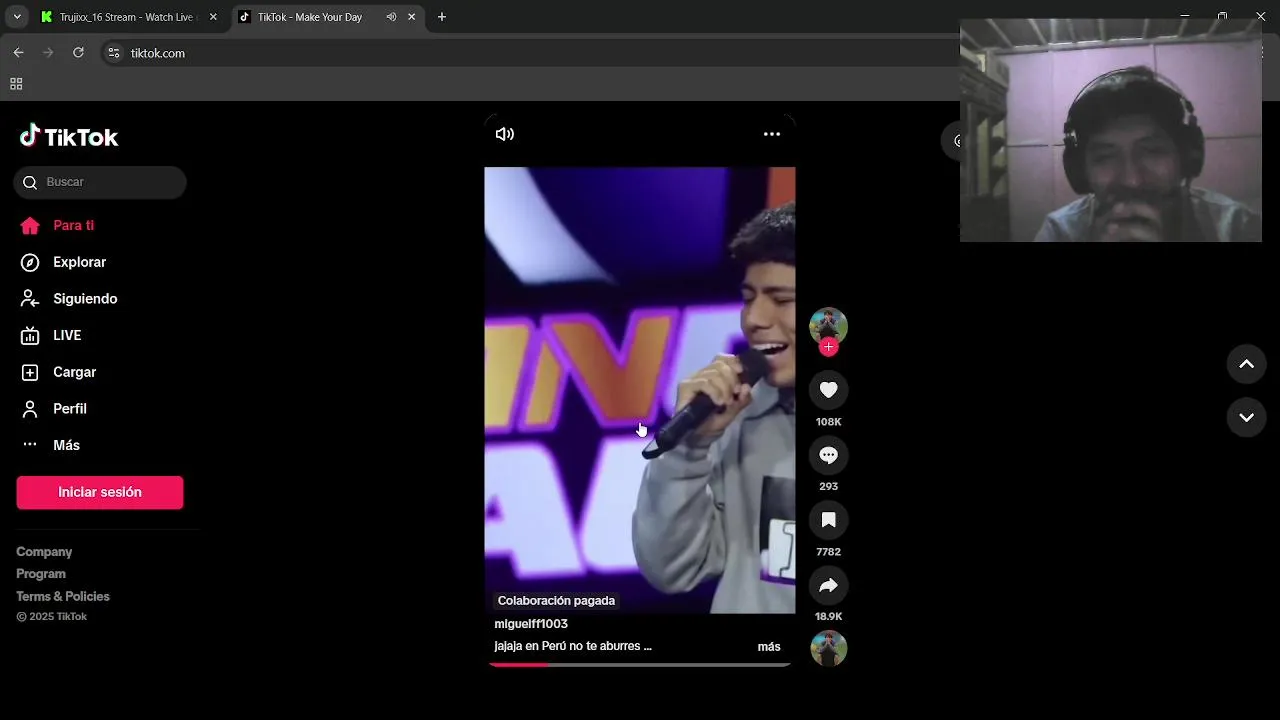This screenshot has height=720, width=1280.
Task: Reload the page
Action: tap(78, 53)
